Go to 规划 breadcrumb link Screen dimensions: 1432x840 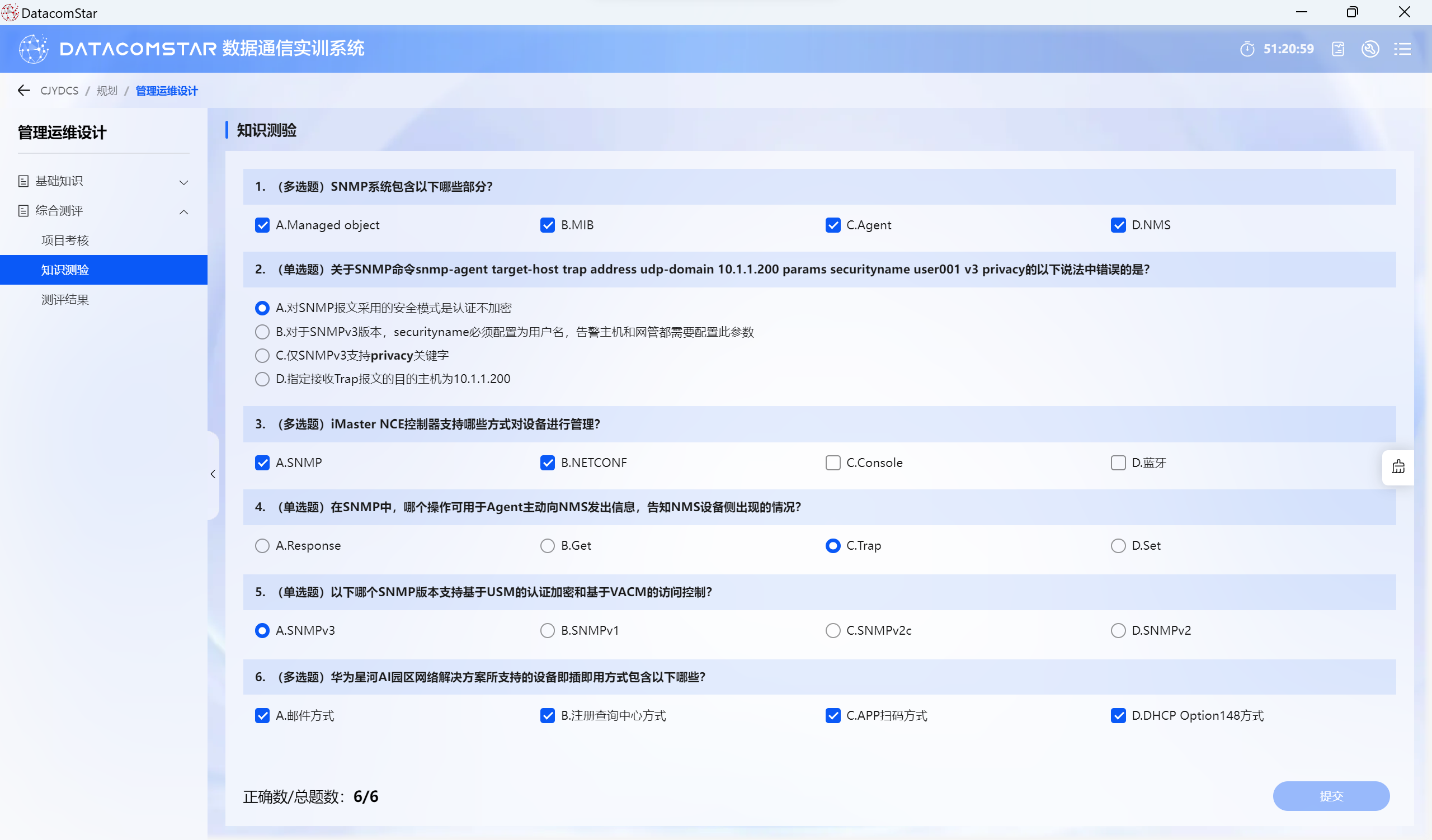pyautogui.click(x=107, y=91)
